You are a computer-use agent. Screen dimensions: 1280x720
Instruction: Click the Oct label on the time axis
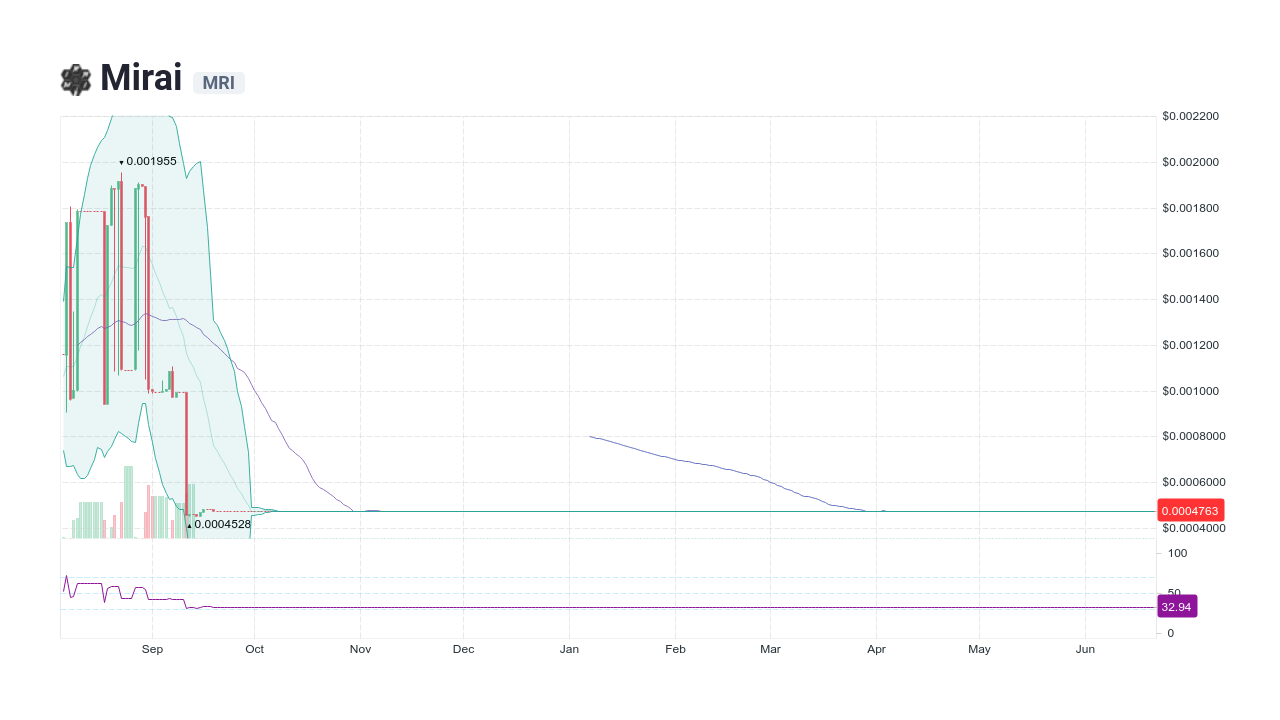pos(255,649)
